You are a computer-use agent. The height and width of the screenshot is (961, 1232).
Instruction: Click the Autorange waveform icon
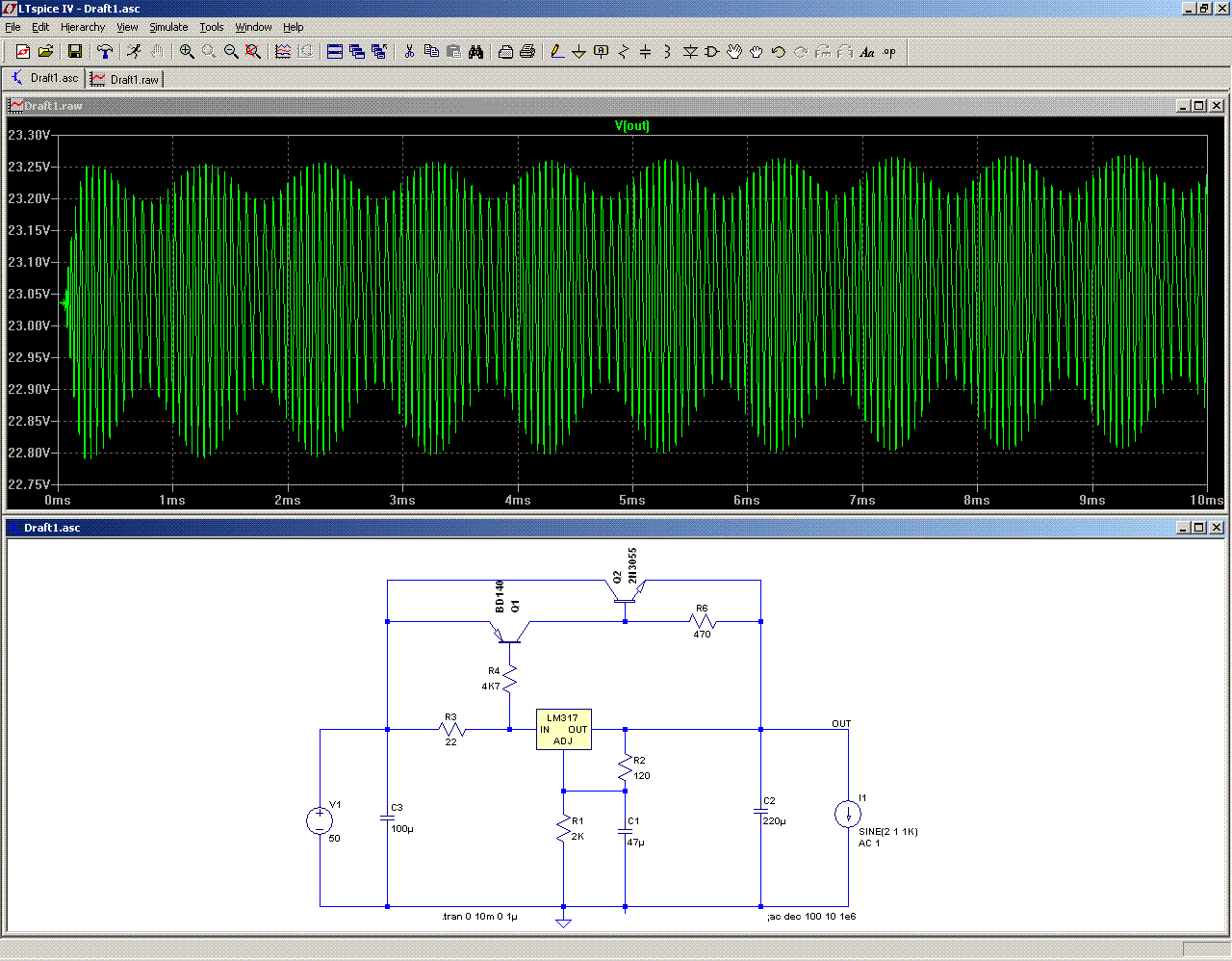[283, 52]
